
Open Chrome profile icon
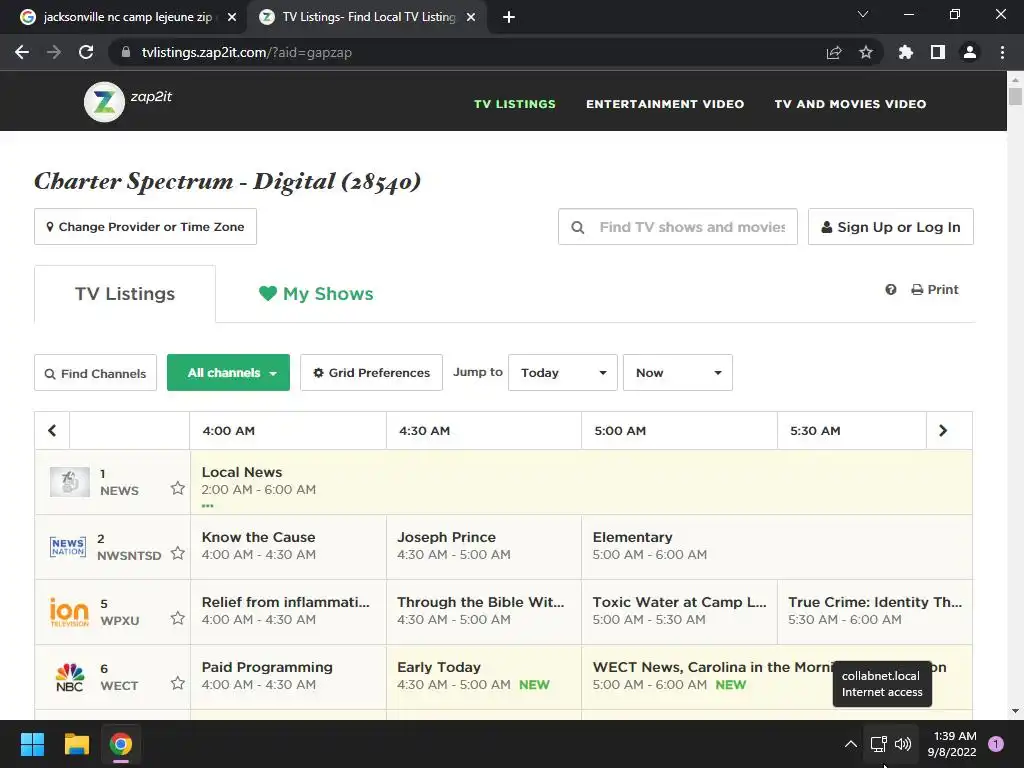click(970, 52)
